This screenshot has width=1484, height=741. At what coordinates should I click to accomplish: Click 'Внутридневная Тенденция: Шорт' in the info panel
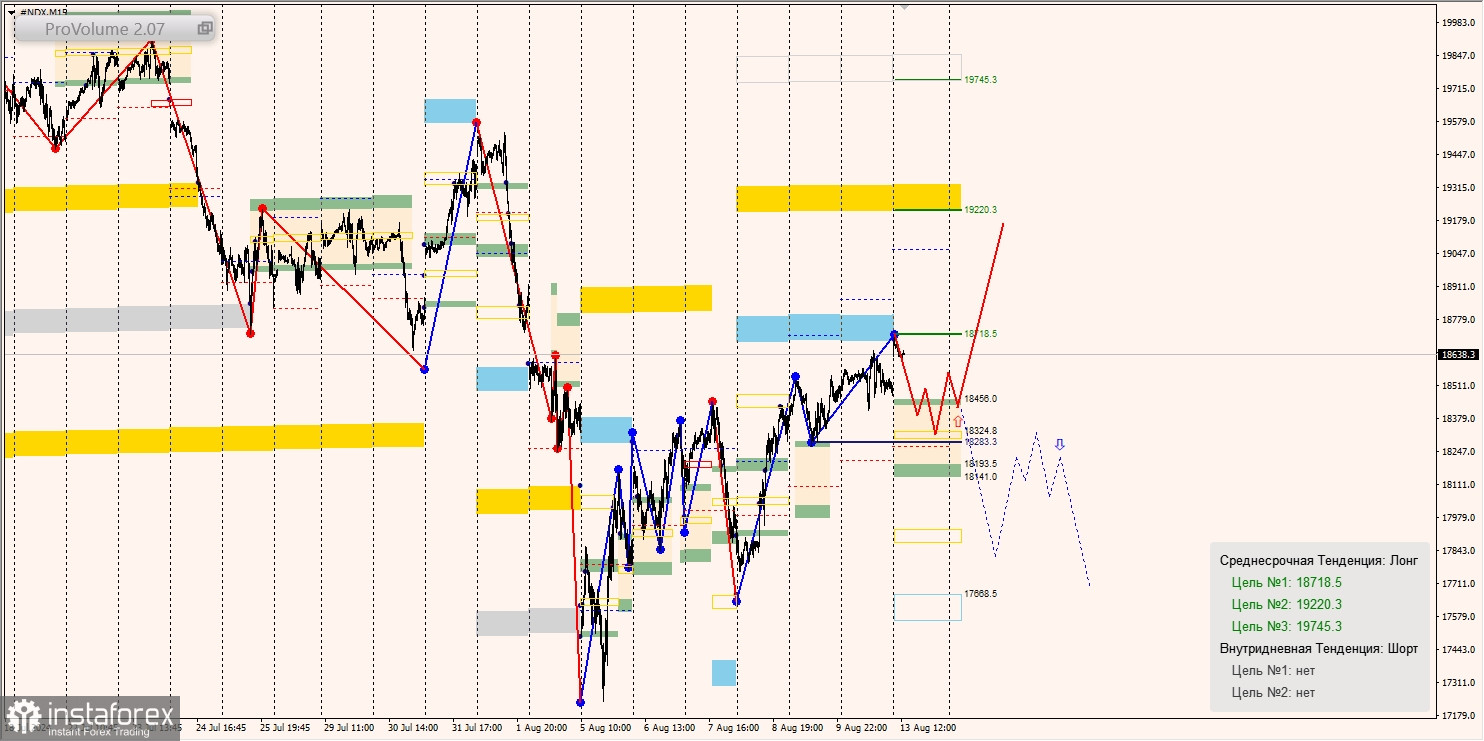(x=1318, y=648)
